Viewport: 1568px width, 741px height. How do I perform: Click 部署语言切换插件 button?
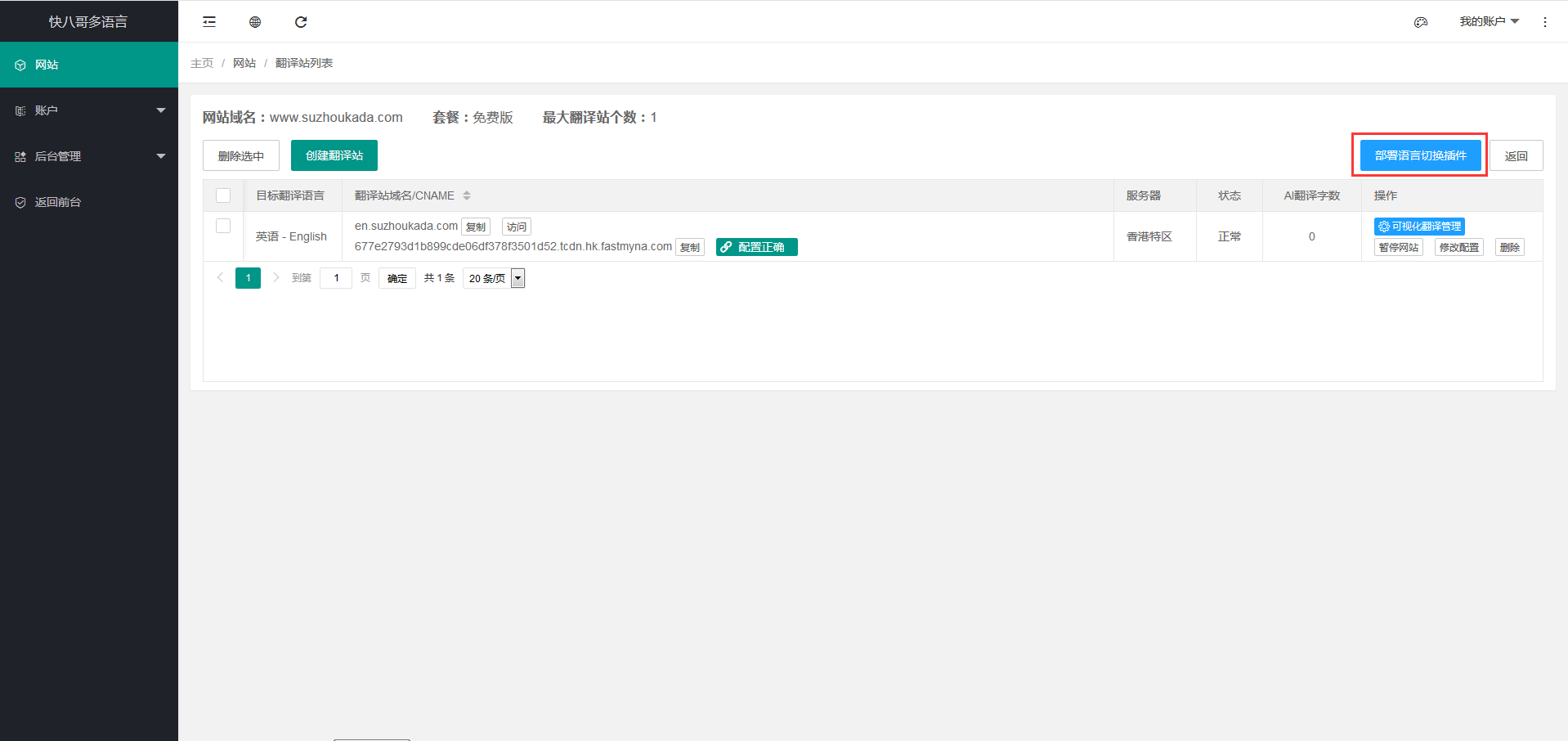click(x=1420, y=155)
